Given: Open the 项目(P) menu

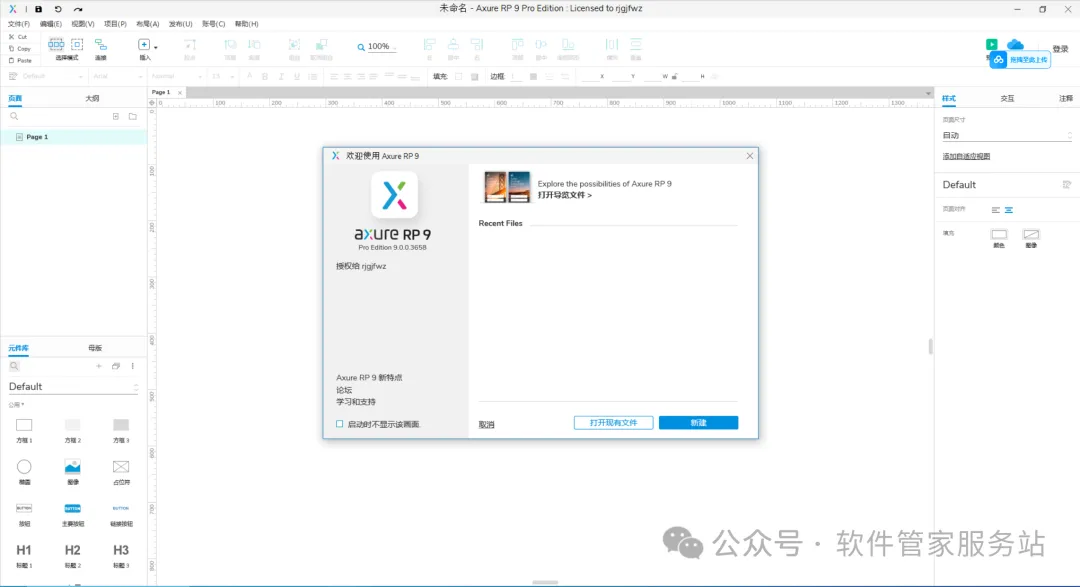Looking at the screenshot, I should click(115, 23).
